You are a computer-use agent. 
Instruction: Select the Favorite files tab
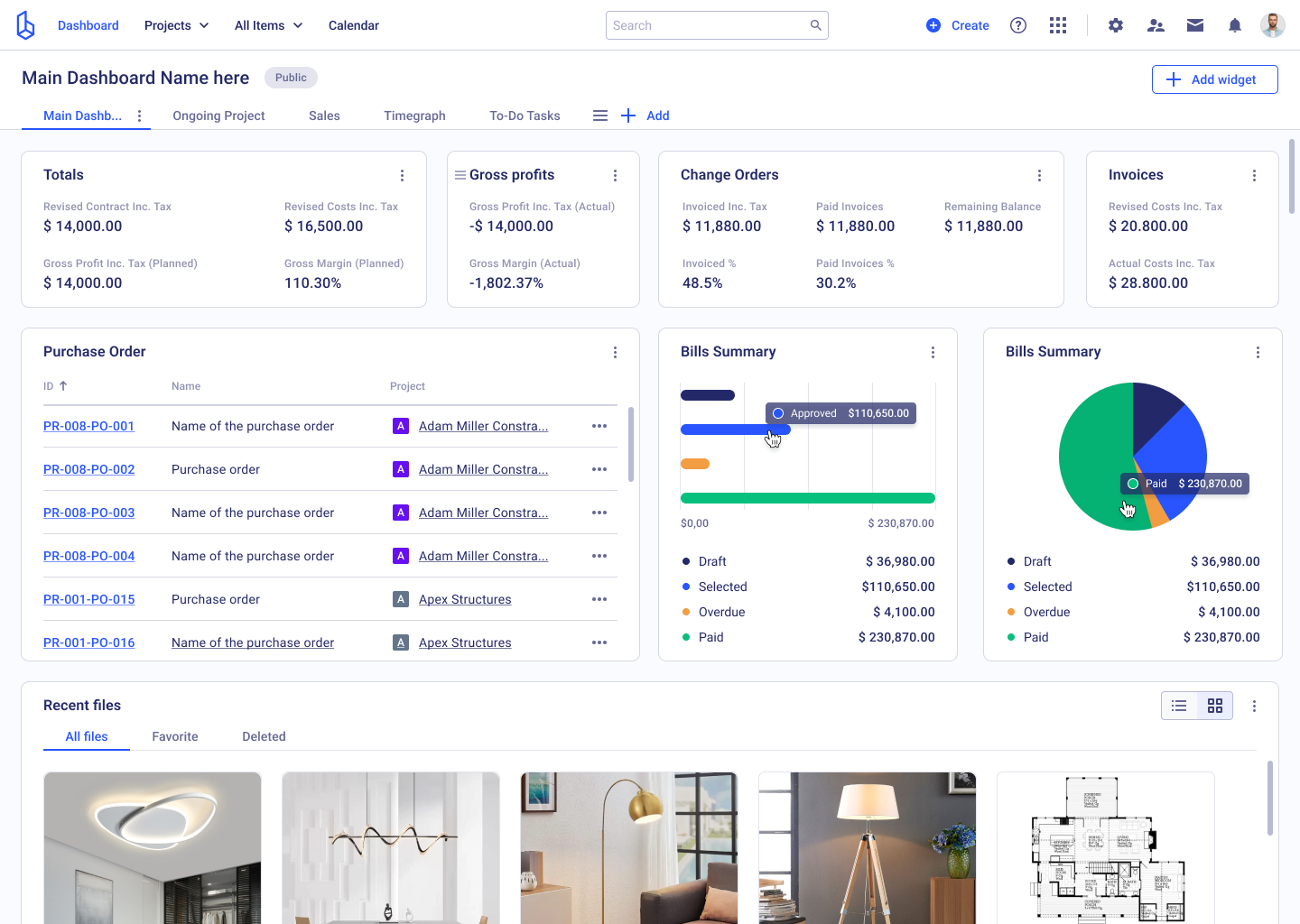(x=175, y=736)
